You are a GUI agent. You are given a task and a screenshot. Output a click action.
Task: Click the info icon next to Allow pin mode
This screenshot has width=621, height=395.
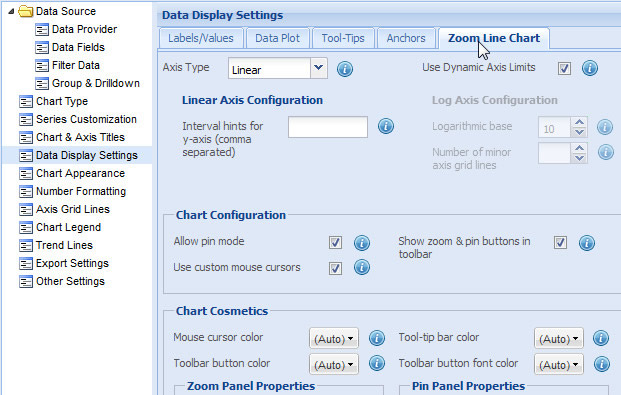[362, 242]
